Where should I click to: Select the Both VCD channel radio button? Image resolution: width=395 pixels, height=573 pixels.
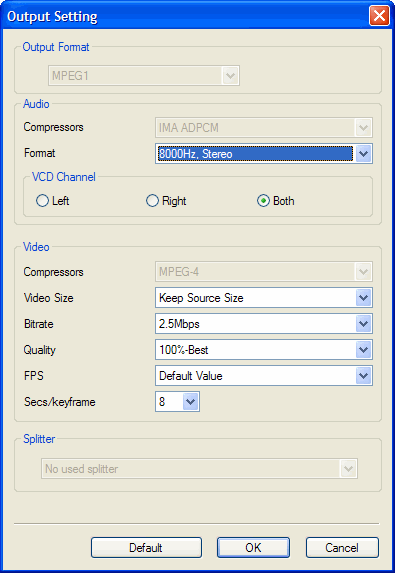263,201
